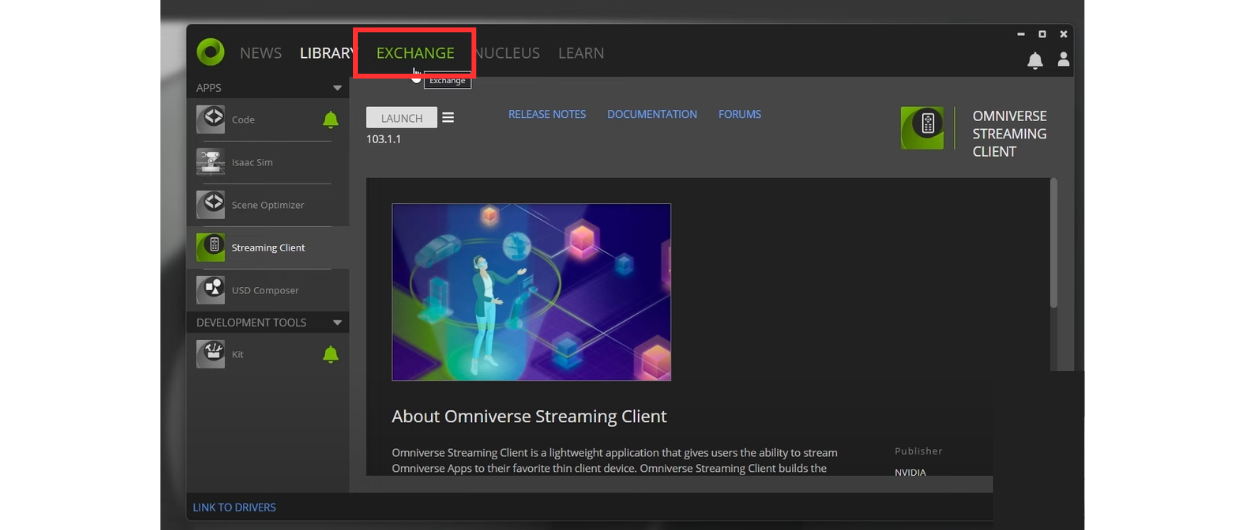Open the user account icon
The width and height of the screenshot is (1245, 530).
click(x=1063, y=60)
